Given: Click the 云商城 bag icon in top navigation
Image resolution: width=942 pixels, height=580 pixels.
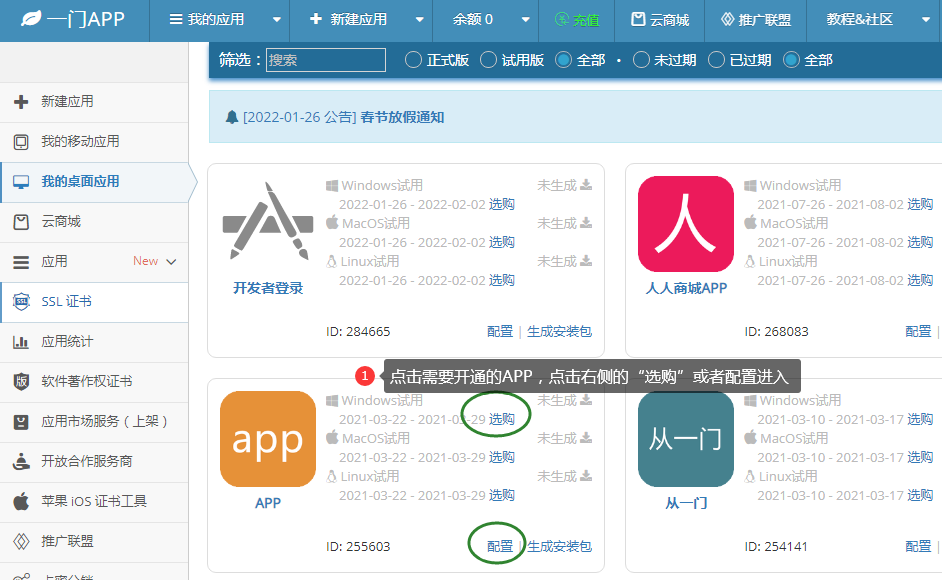Looking at the screenshot, I should click(x=638, y=20).
